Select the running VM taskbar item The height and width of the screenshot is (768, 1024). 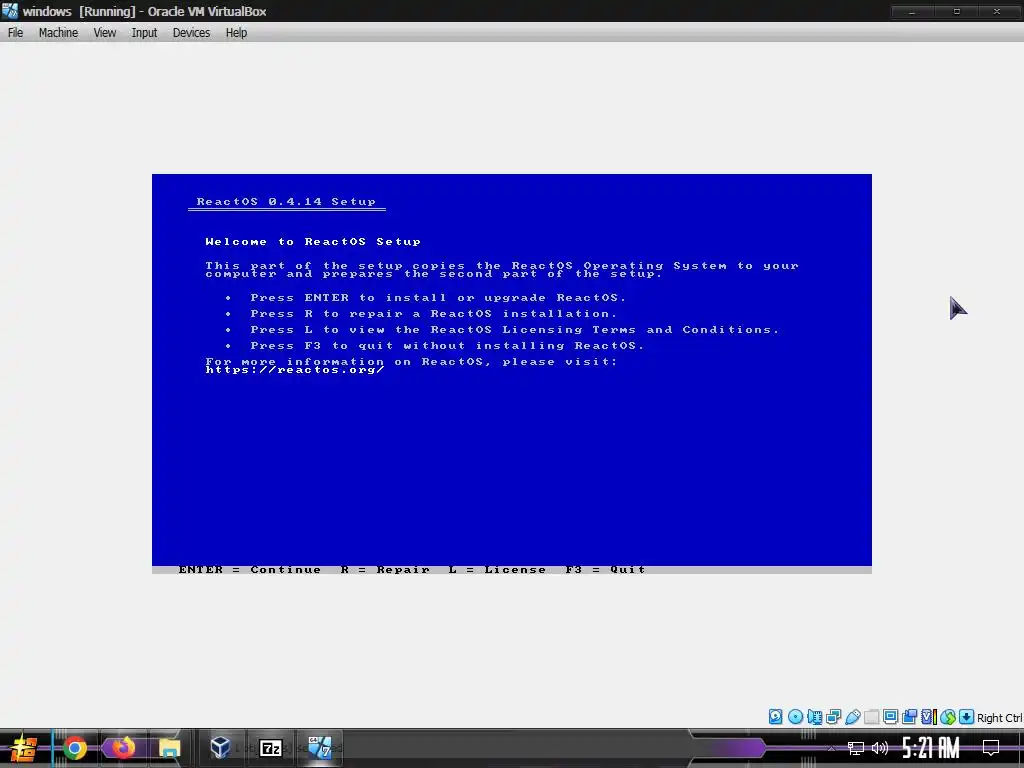coord(320,748)
